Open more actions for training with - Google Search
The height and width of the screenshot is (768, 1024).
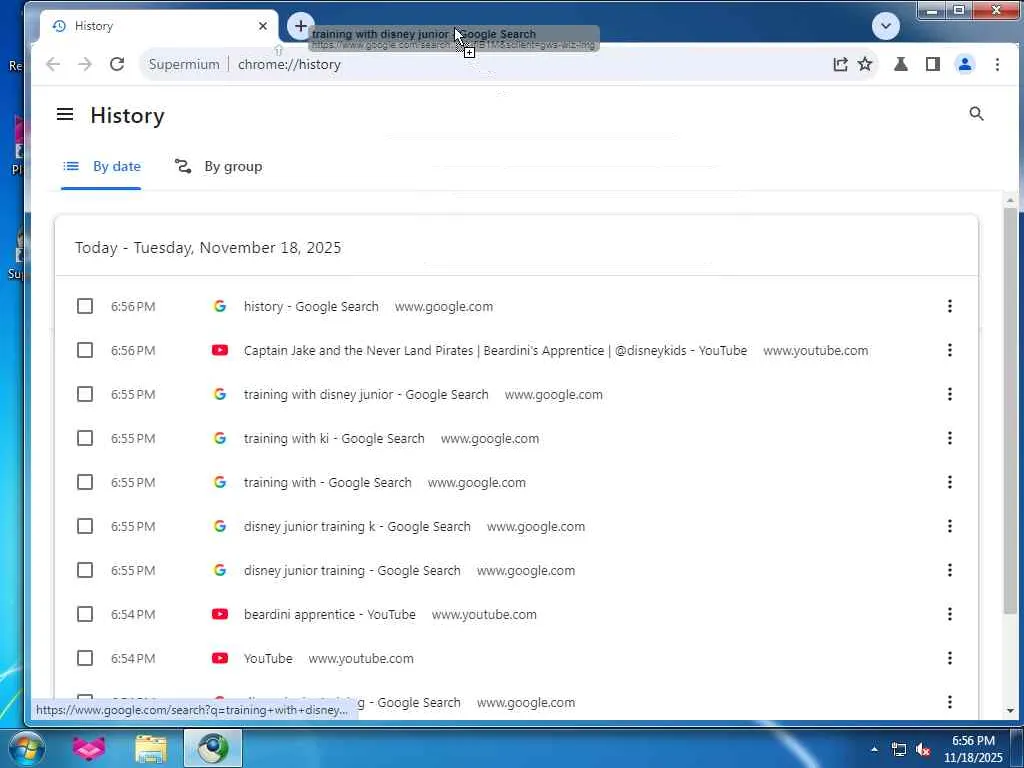point(950,482)
